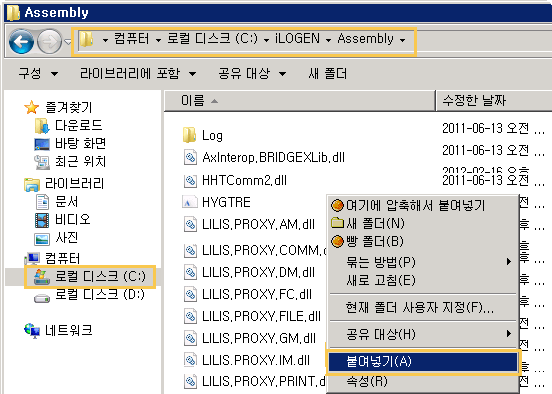This screenshot has height=394, width=552.
Task: Select AxInterop.BRIDGEXLib.dll file
Action: click(264, 157)
